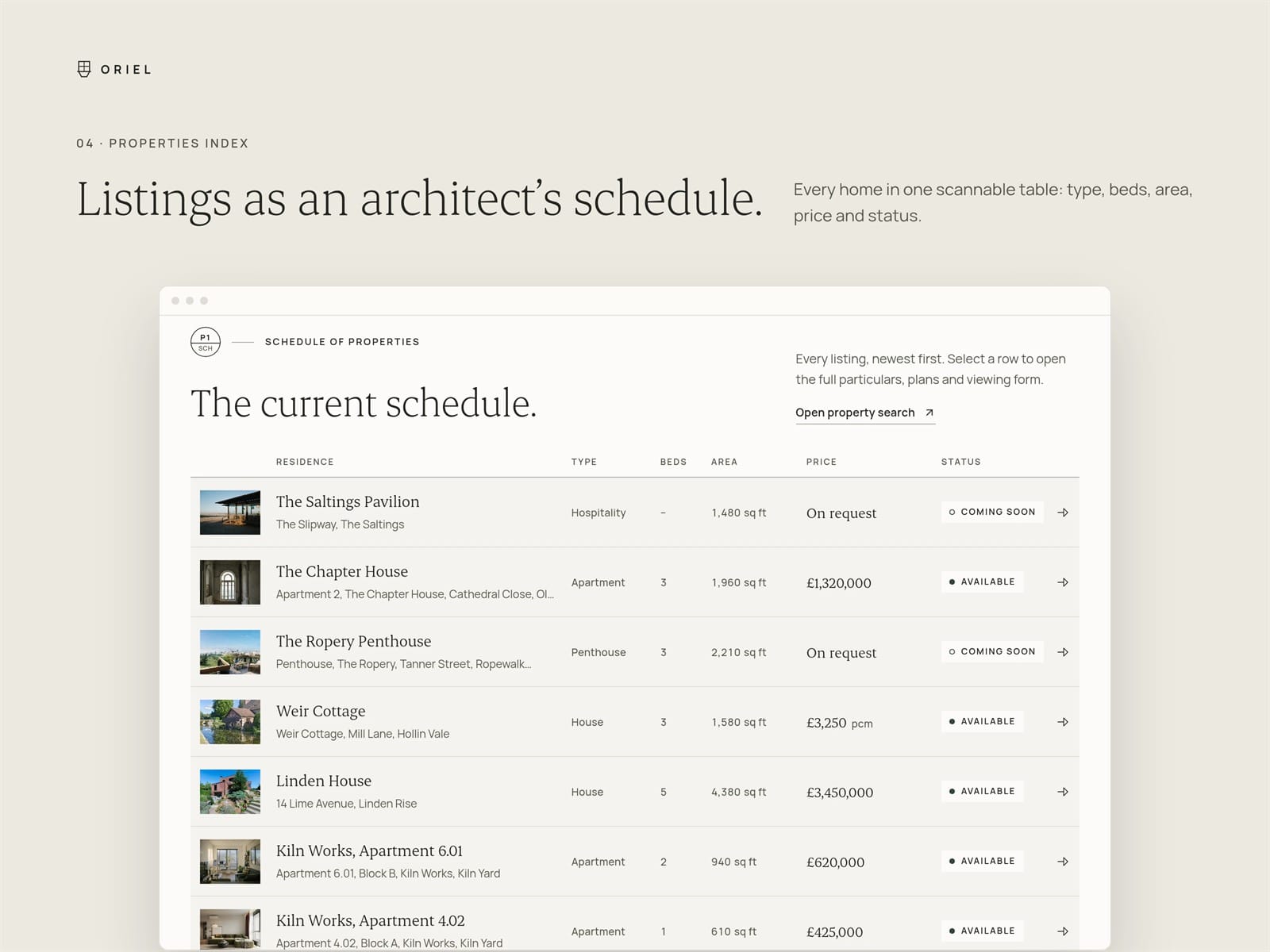Open arrow for Kiln Works Apartment 4.02

tap(1063, 931)
